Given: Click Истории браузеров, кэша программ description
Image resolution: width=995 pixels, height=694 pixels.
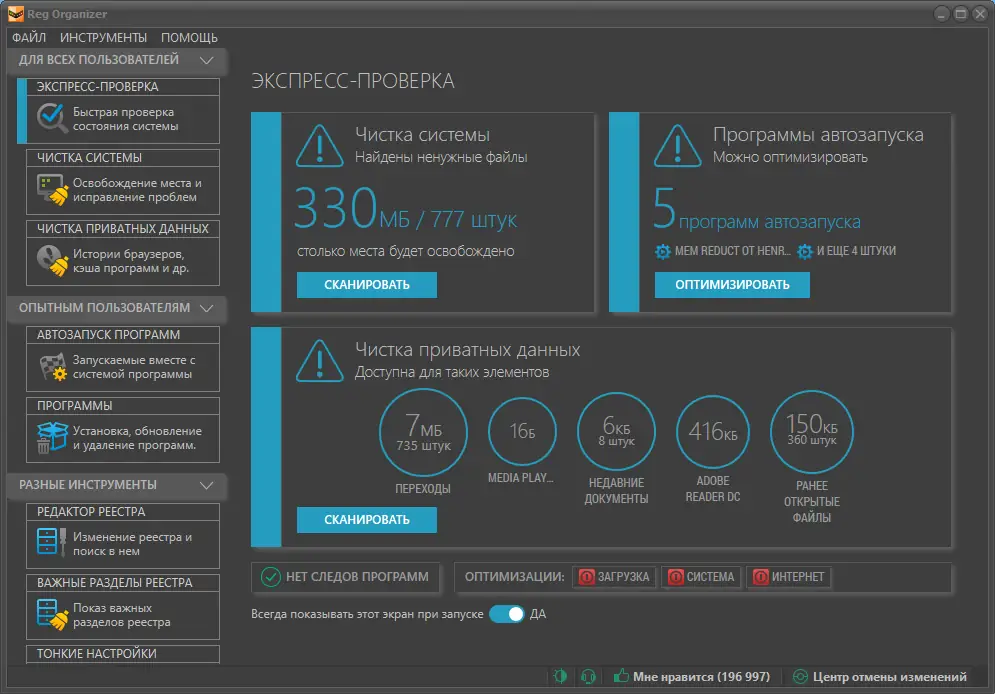Looking at the screenshot, I should point(131,261).
